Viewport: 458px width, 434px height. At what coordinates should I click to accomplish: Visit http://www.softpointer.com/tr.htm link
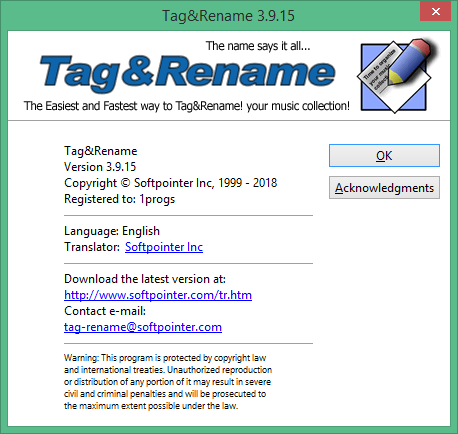click(x=158, y=295)
